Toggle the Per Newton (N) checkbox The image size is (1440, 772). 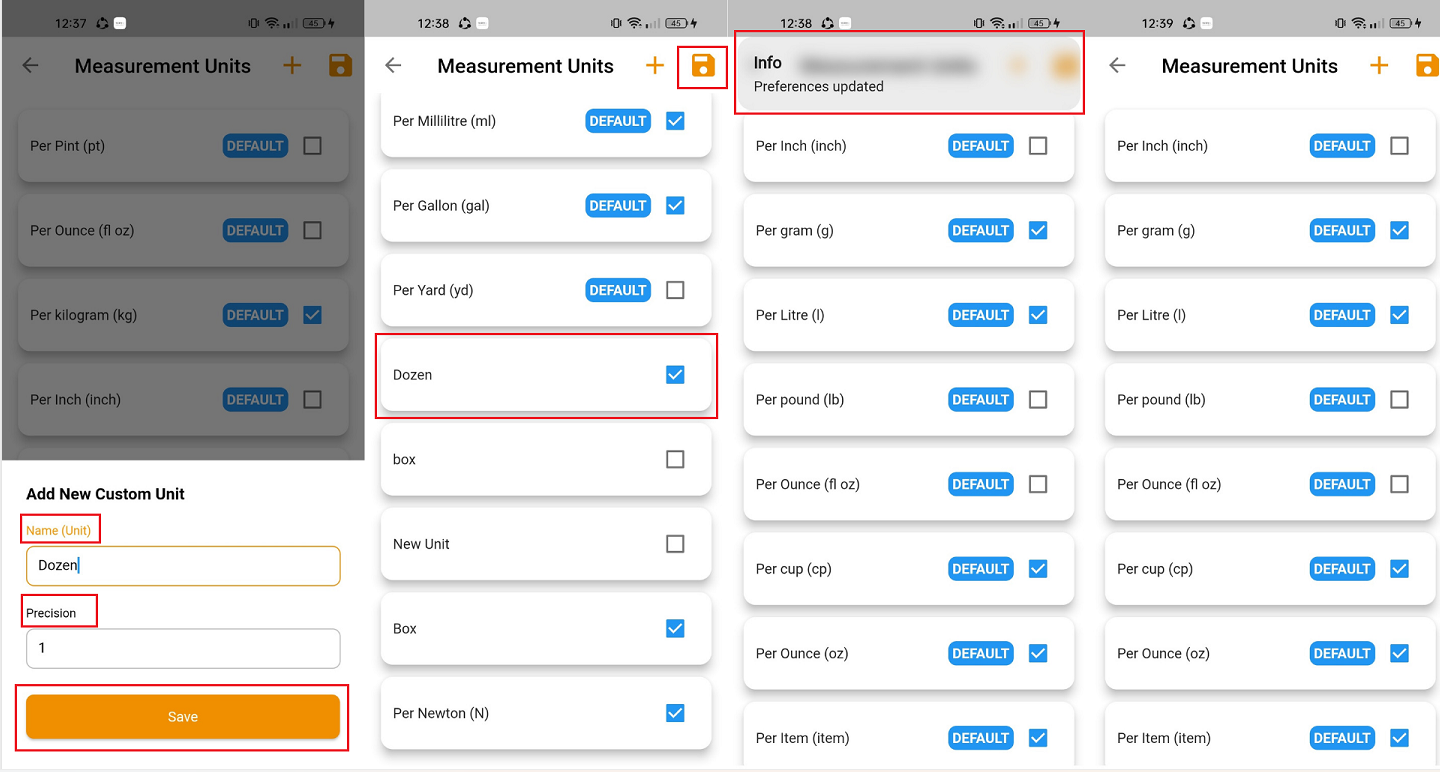tap(675, 713)
